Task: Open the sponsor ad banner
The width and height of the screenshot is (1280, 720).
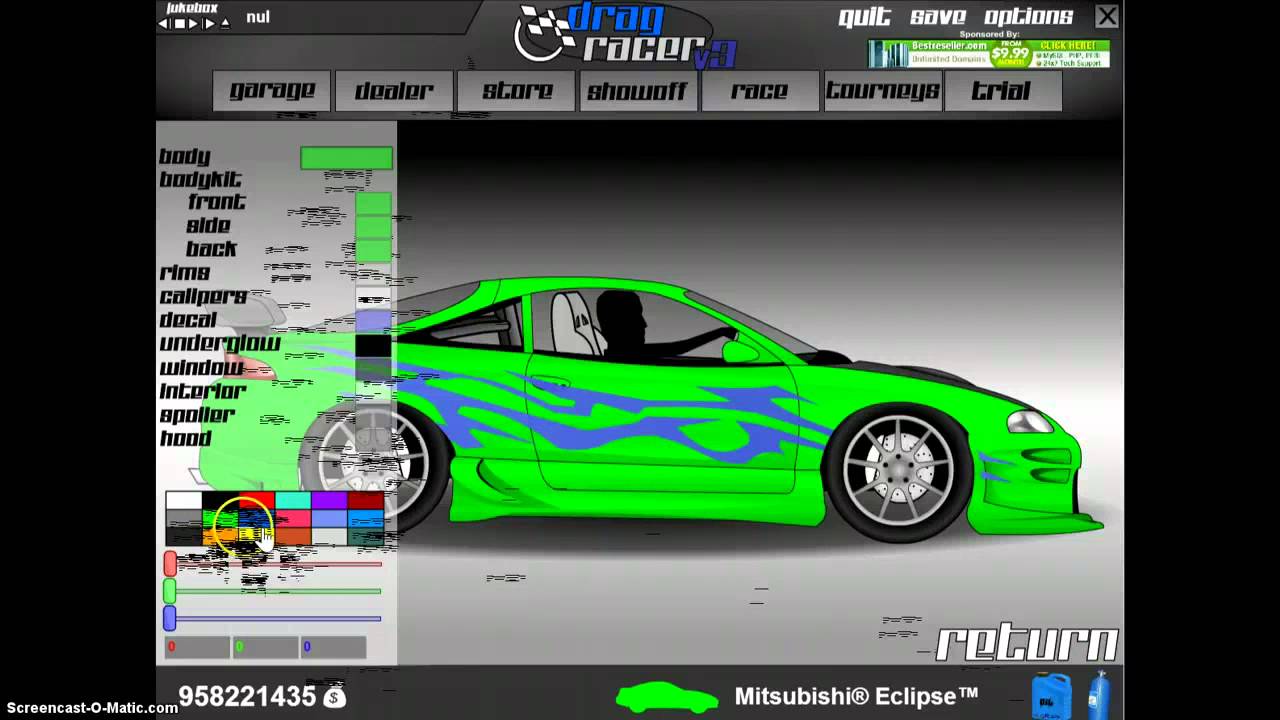Action: tap(988, 54)
